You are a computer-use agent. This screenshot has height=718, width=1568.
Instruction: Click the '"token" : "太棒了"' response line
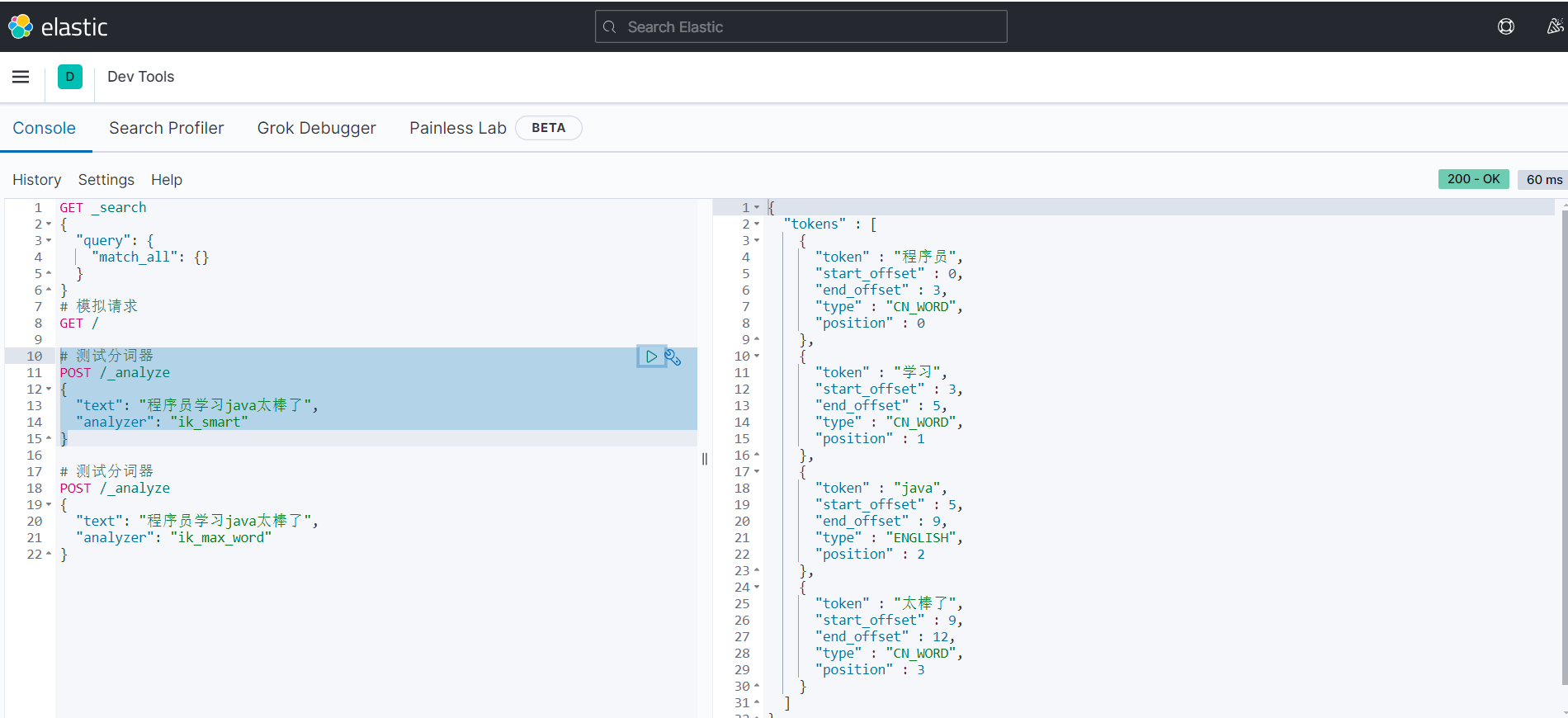pos(890,604)
